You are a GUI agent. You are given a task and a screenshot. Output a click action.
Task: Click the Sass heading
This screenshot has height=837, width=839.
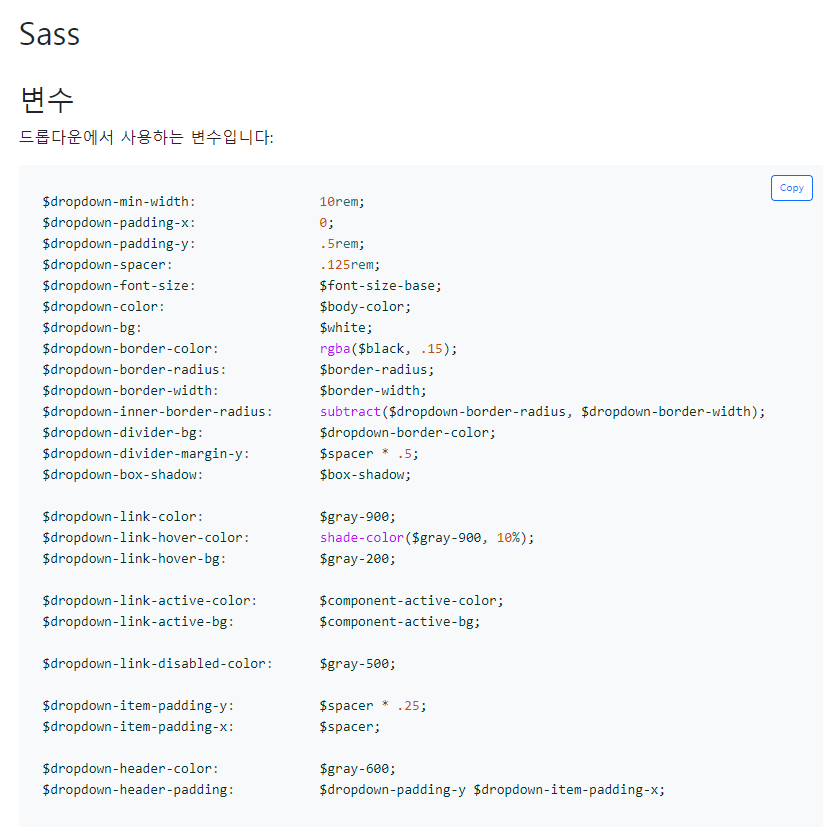point(49,34)
